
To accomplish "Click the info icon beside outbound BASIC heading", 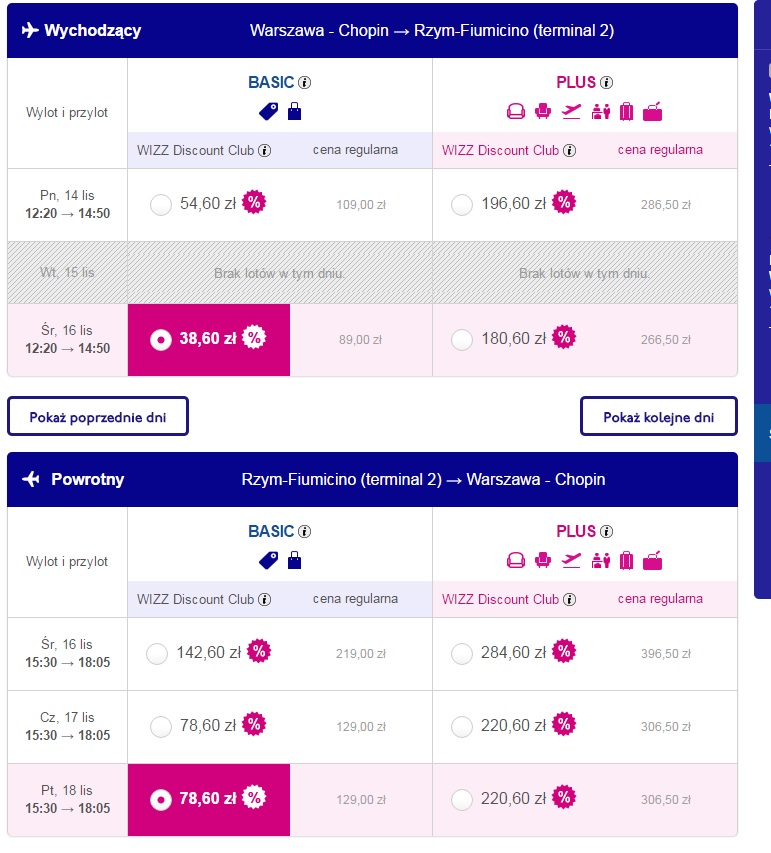I will tap(305, 83).
